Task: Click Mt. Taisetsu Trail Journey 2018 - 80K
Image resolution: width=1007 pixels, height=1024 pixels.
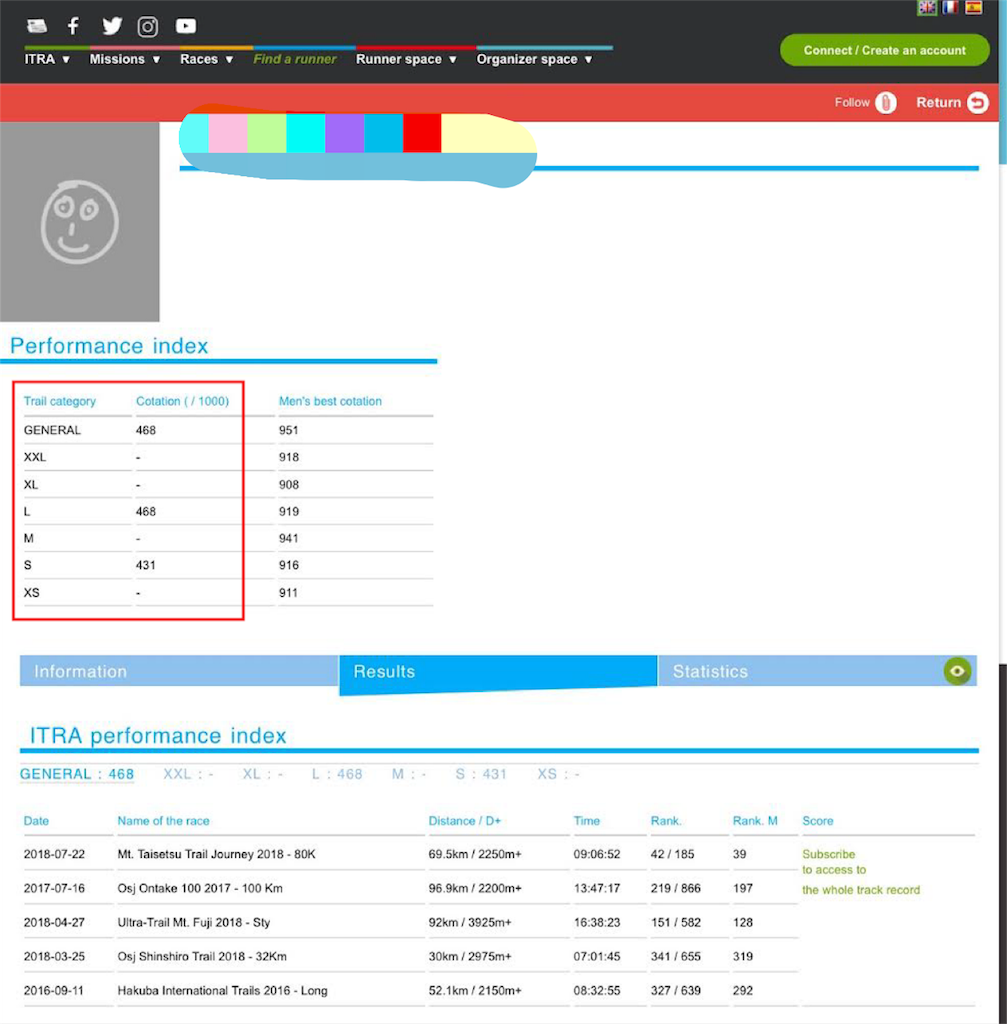Action: click(x=216, y=854)
